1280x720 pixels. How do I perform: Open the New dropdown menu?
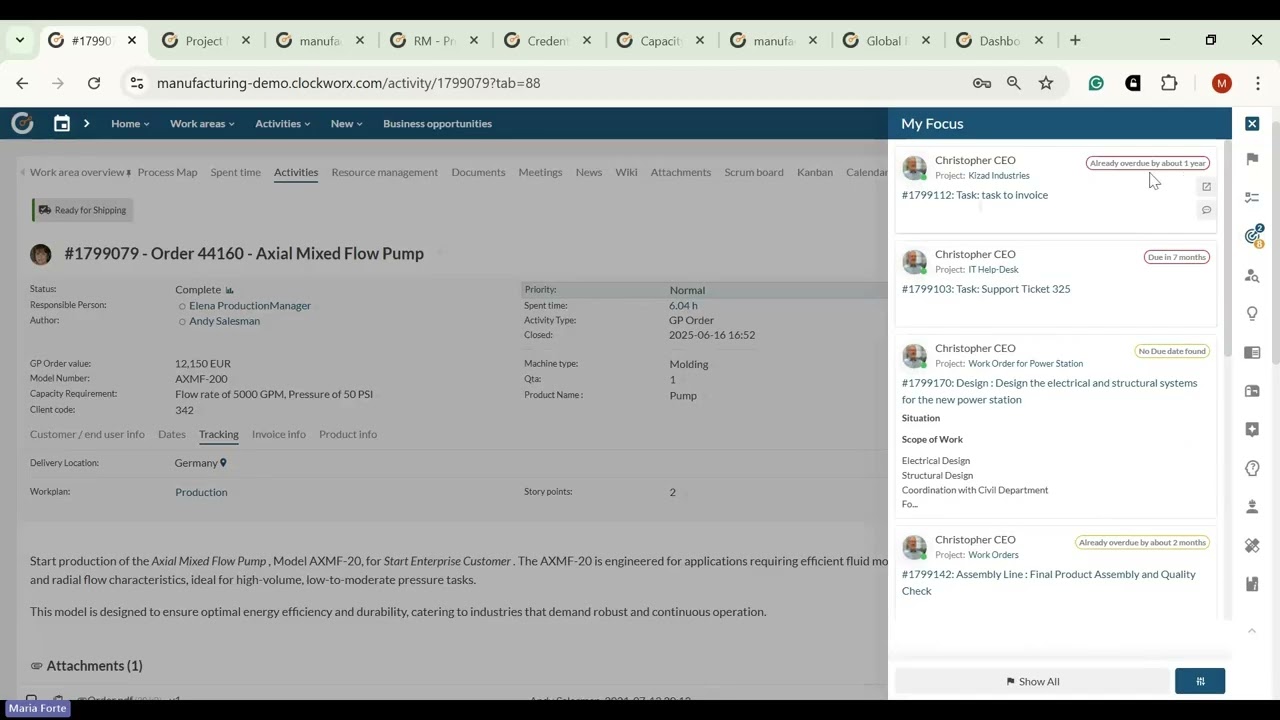click(346, 123)
